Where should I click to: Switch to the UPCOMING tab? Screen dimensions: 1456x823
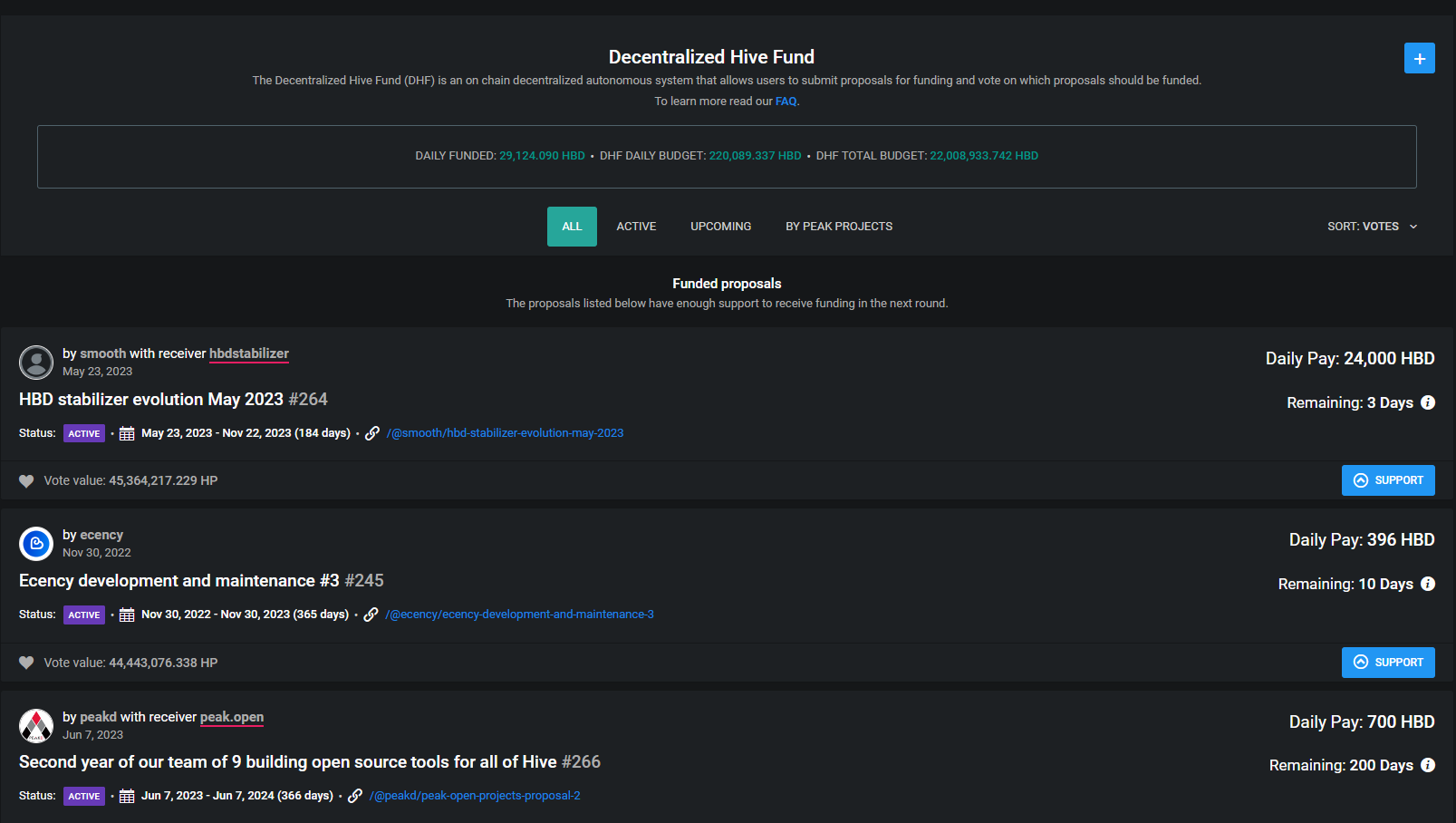click(x=721, y=227)
